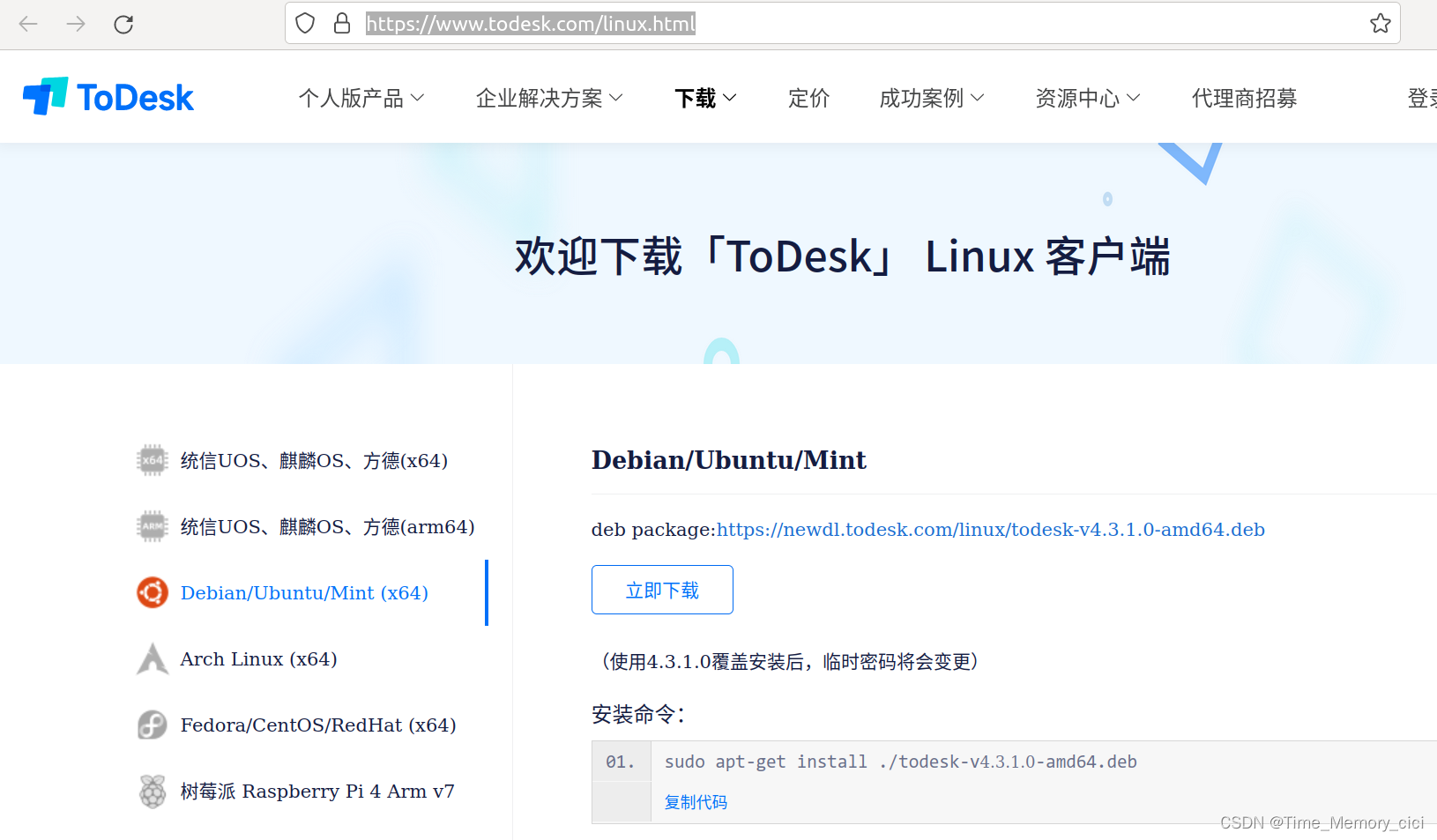Click the ToDesk logo
1437x840 pixels.
pyautogui.click(x=108, y=96)
